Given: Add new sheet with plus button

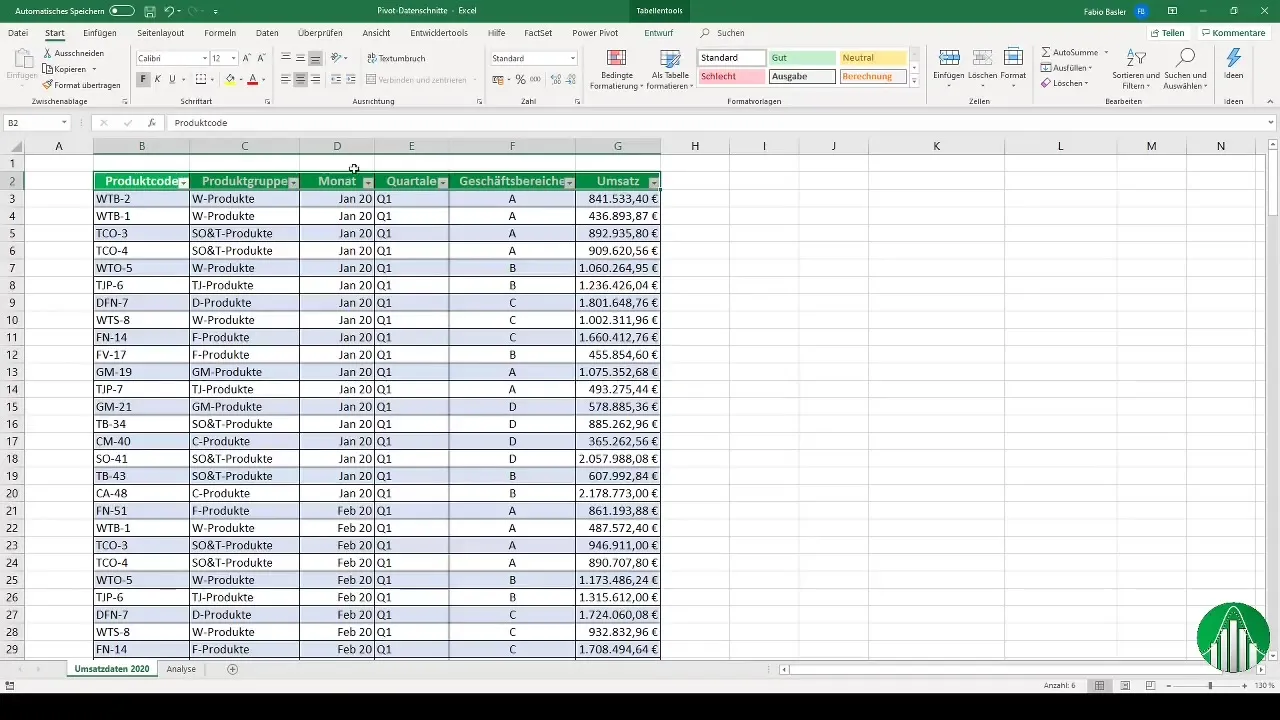Looking at the screenshot, I should coord(233,669).
